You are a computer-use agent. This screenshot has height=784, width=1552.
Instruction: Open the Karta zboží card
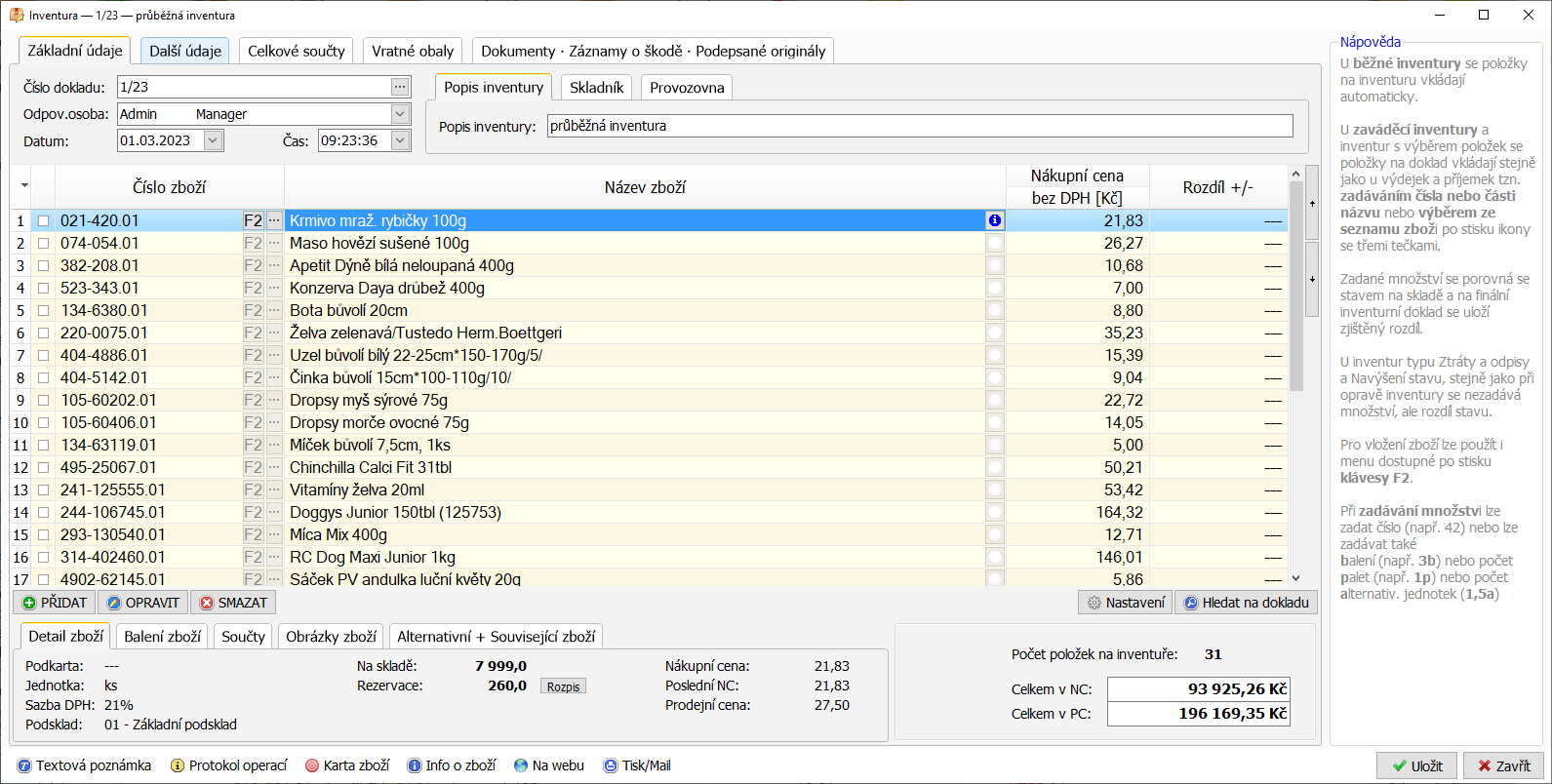[347, 765]
